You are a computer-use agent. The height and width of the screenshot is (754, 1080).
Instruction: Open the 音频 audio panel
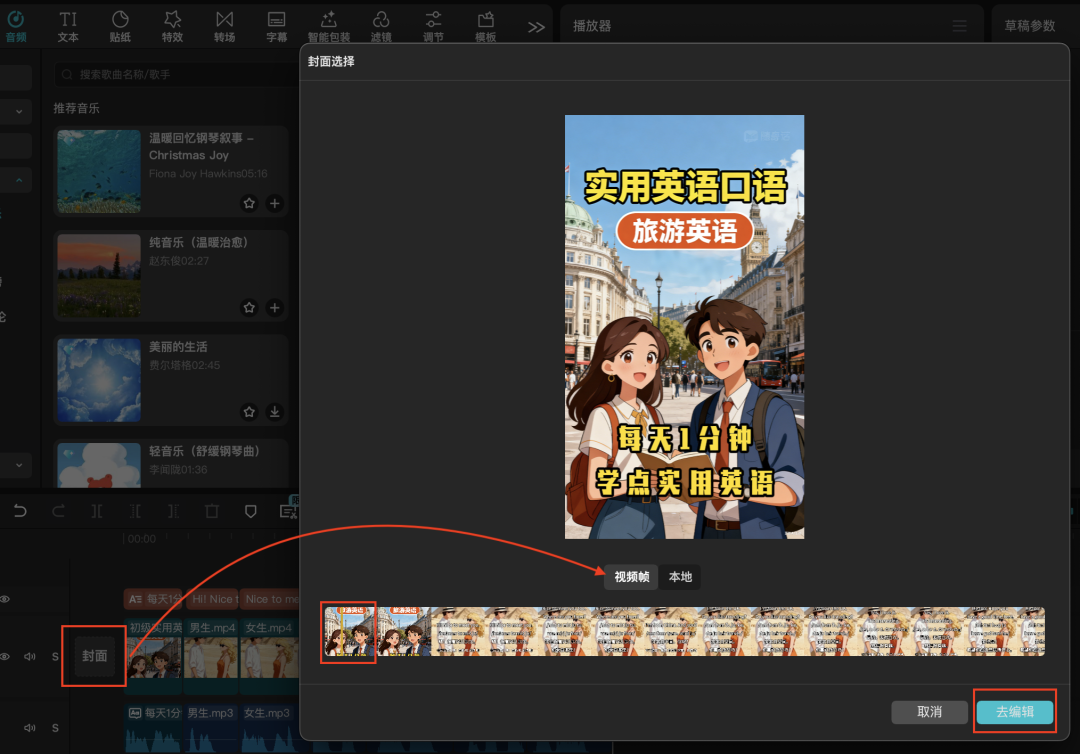tap(16, 25)
